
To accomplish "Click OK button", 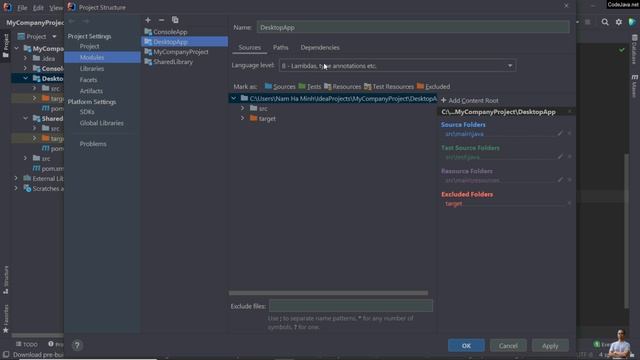I will (466, 346).
